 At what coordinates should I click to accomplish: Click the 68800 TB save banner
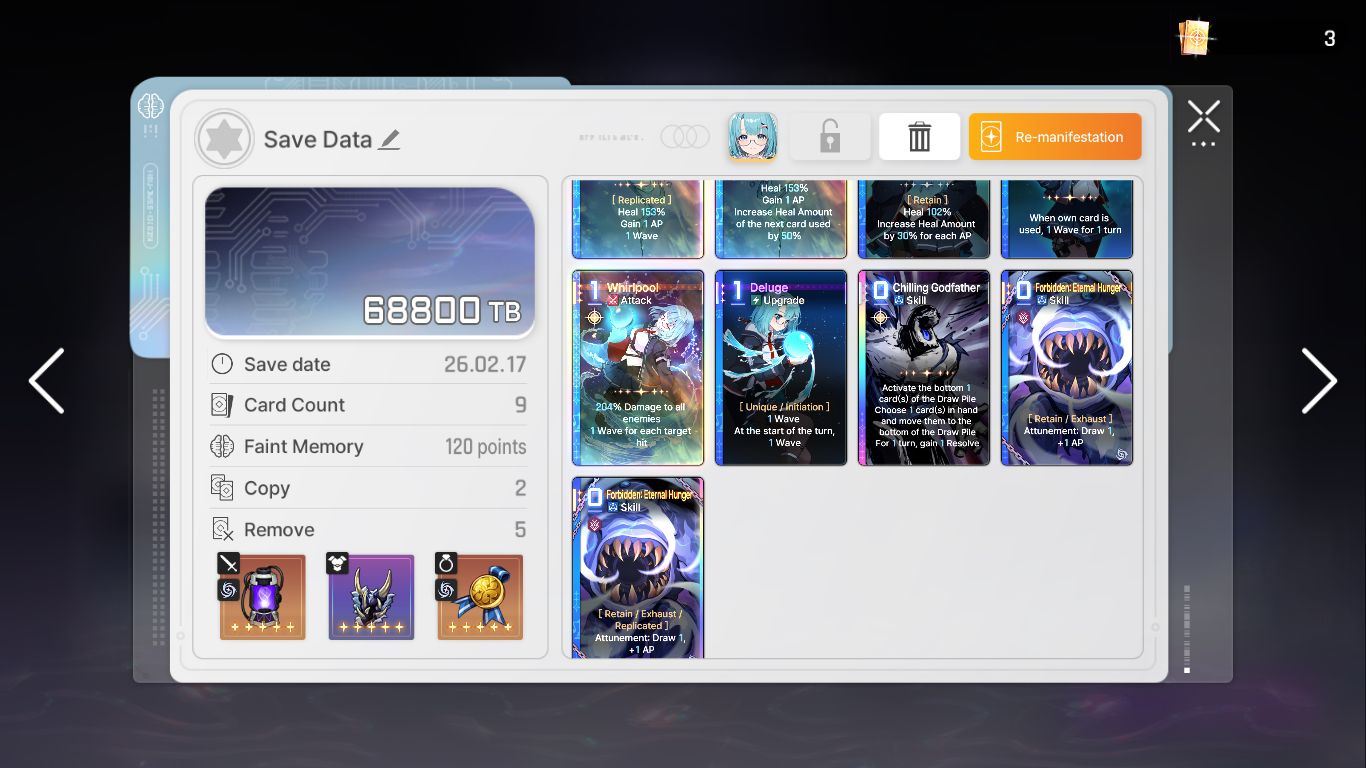[370, 262]
